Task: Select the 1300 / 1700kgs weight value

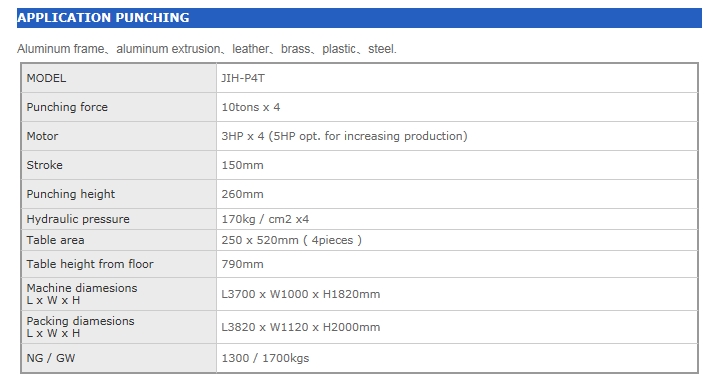Action: [265, 358]
